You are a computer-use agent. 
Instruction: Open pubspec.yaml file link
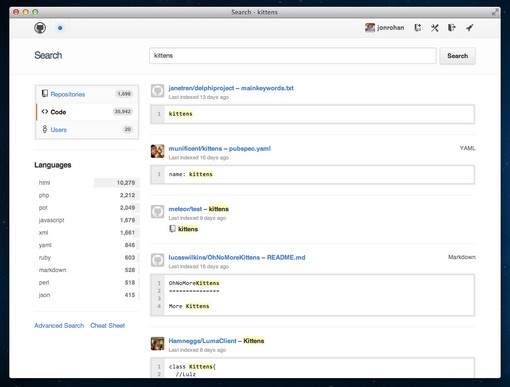tap(250, 148)
